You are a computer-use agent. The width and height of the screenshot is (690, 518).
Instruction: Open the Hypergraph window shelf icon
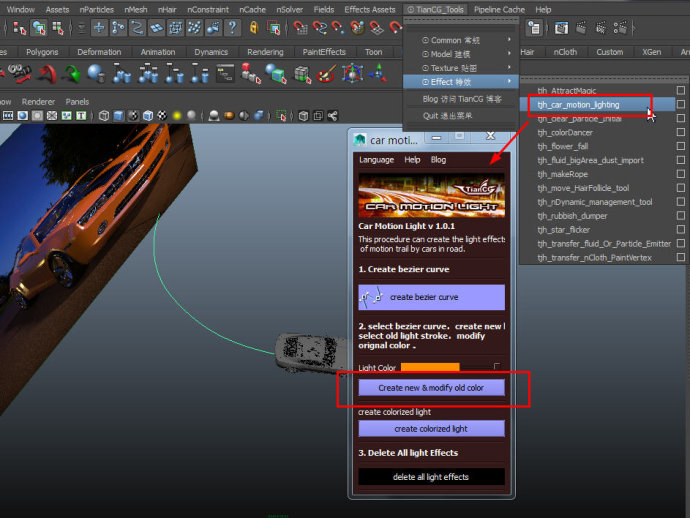tap(225, 73)
